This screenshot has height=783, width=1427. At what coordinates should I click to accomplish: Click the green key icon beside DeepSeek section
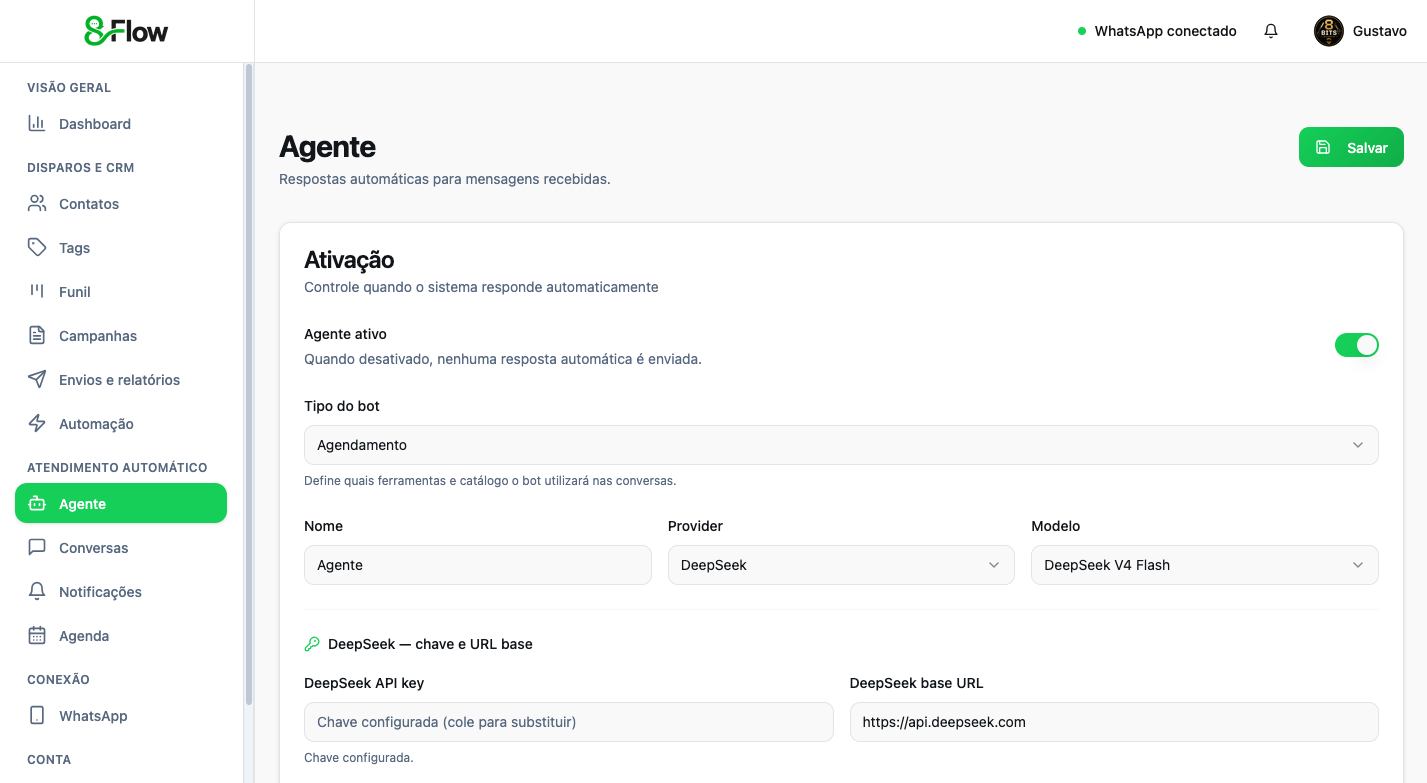(x=312, y=644)
